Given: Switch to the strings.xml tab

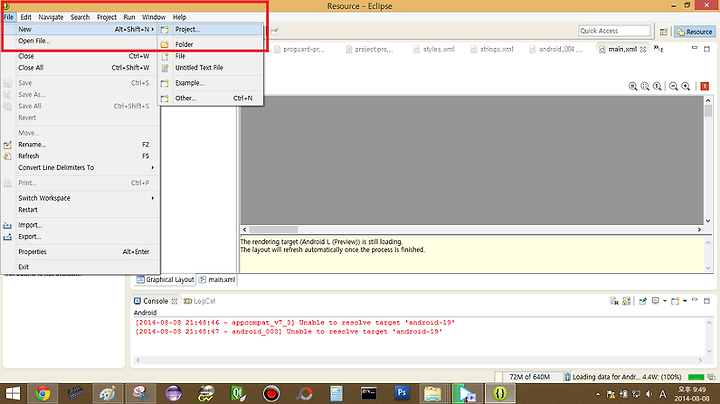Looking at the screenshot, I should pos(492,49).
